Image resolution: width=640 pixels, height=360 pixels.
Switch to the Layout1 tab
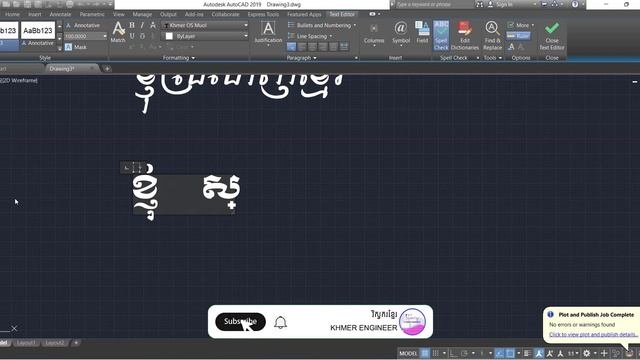26,343
